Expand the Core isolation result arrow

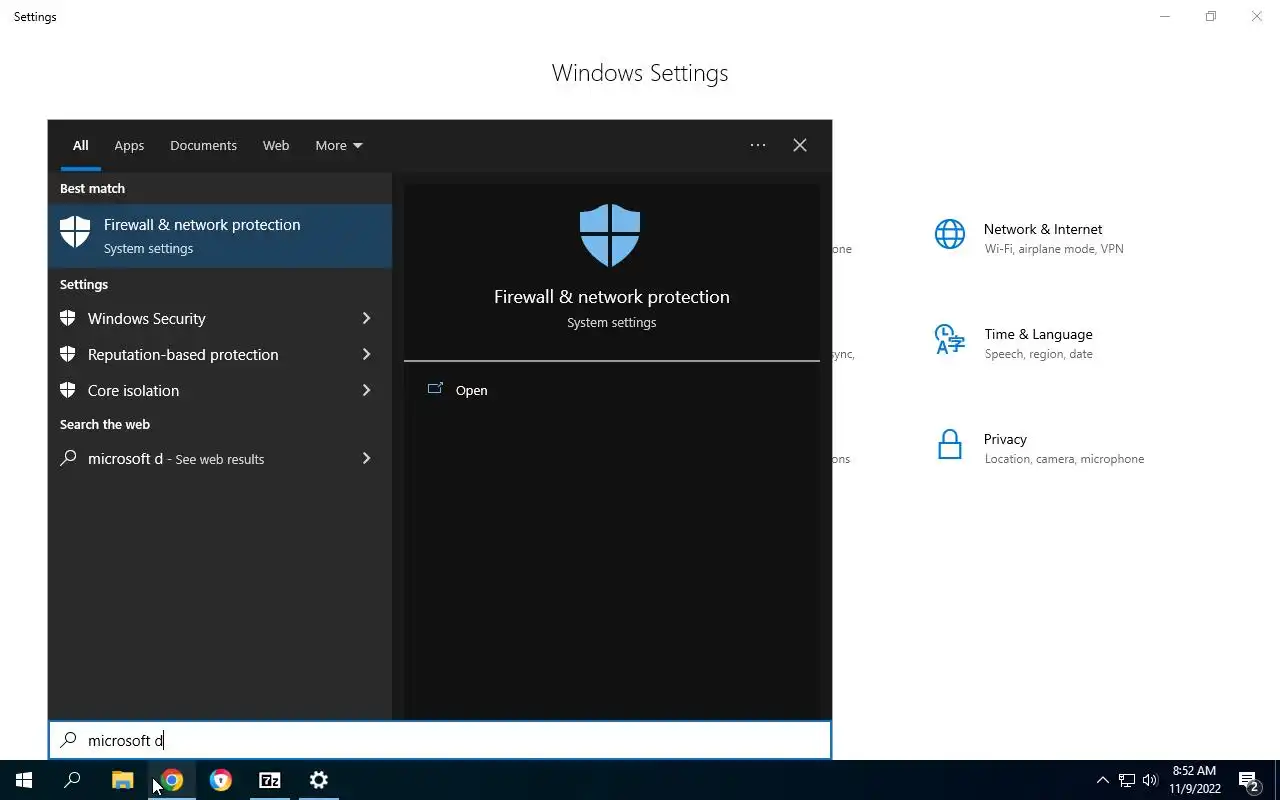(366, 390)
